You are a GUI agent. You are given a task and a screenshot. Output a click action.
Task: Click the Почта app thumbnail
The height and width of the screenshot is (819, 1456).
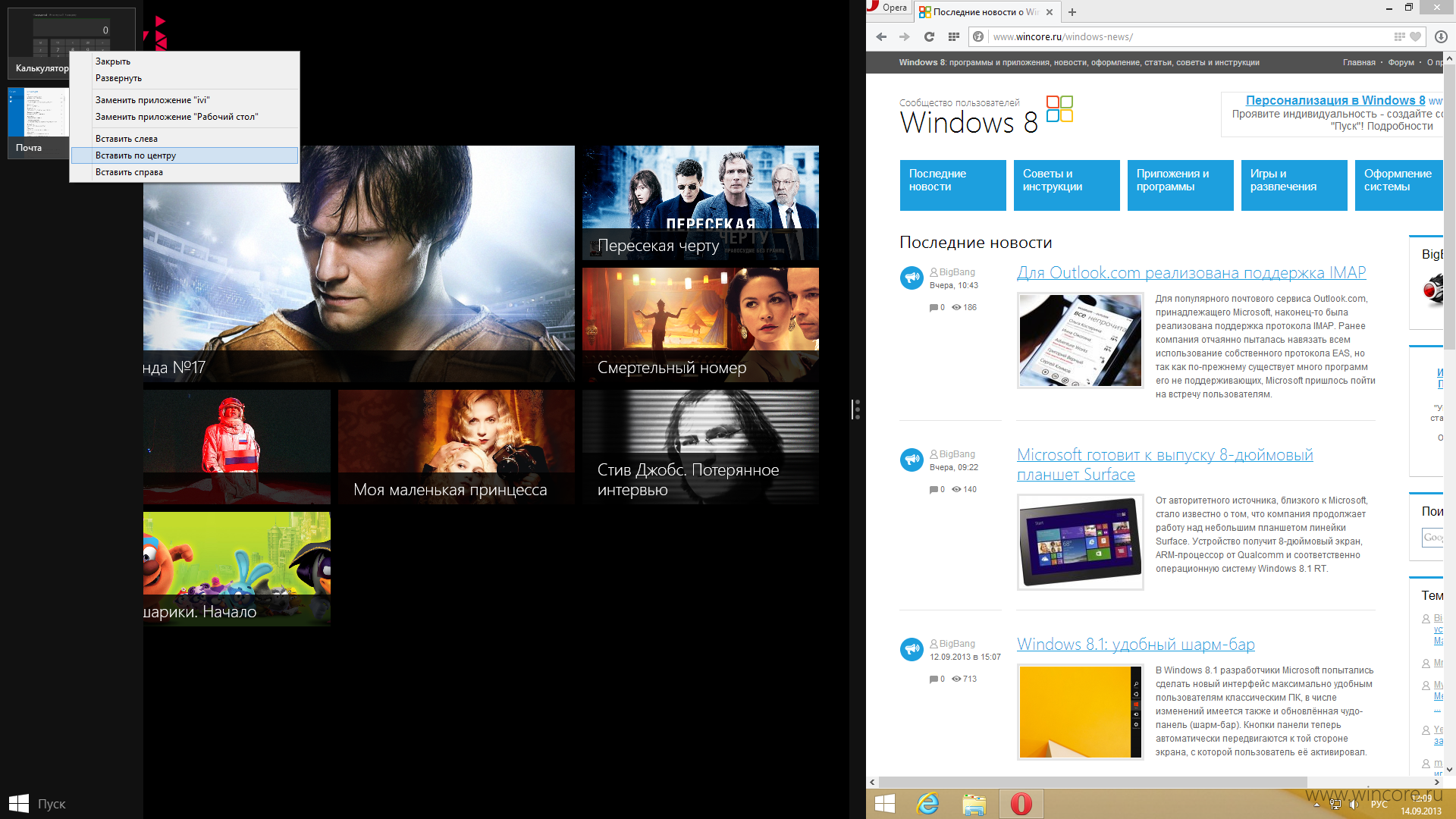[38, 121]
